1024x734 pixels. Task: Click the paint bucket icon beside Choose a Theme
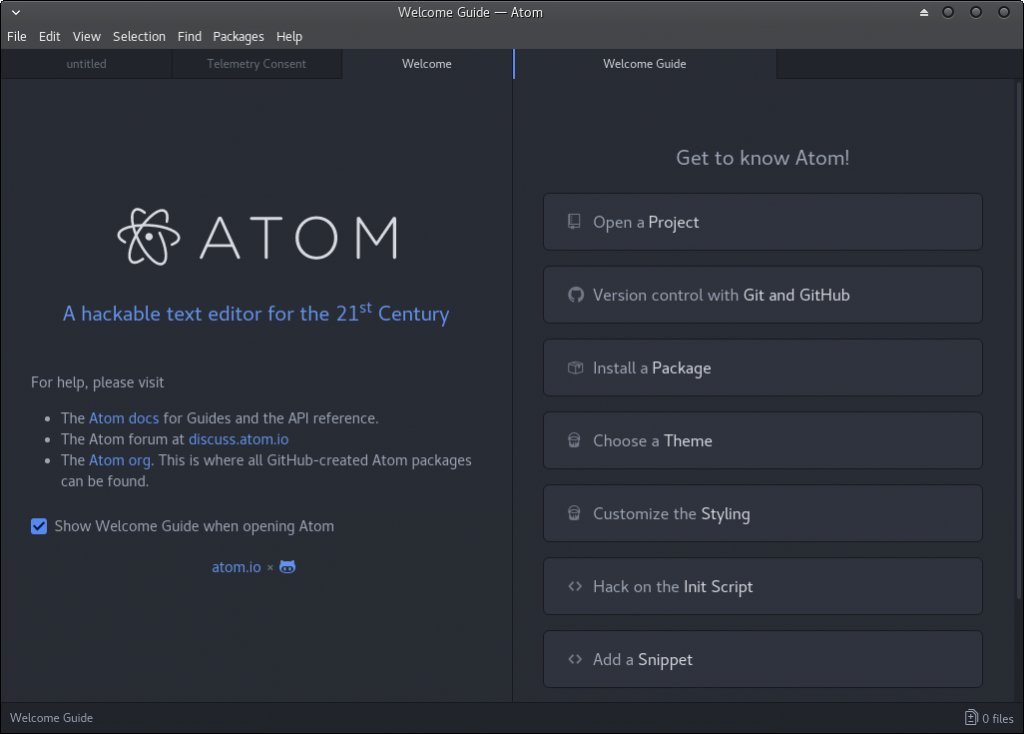[574, 441]
